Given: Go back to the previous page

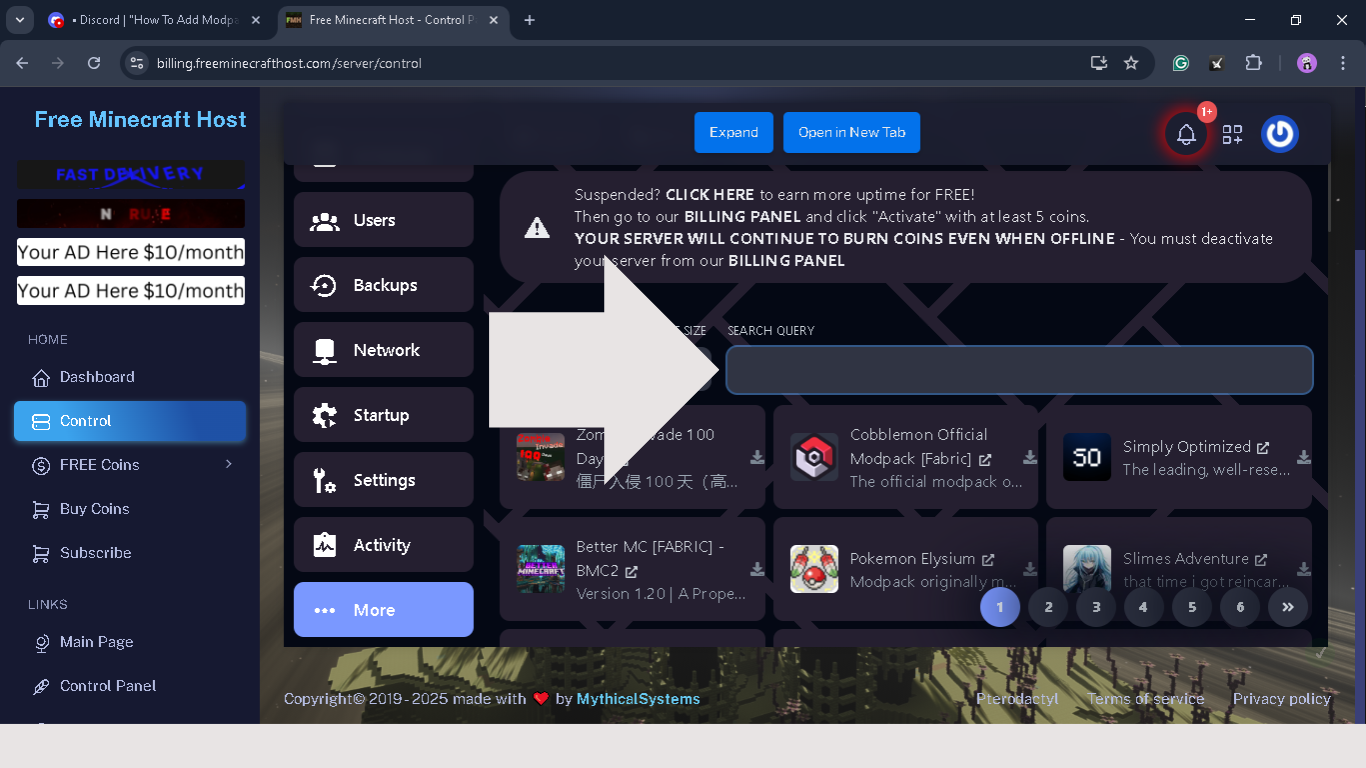Looking at the screenshot, I should coord(22,63).
